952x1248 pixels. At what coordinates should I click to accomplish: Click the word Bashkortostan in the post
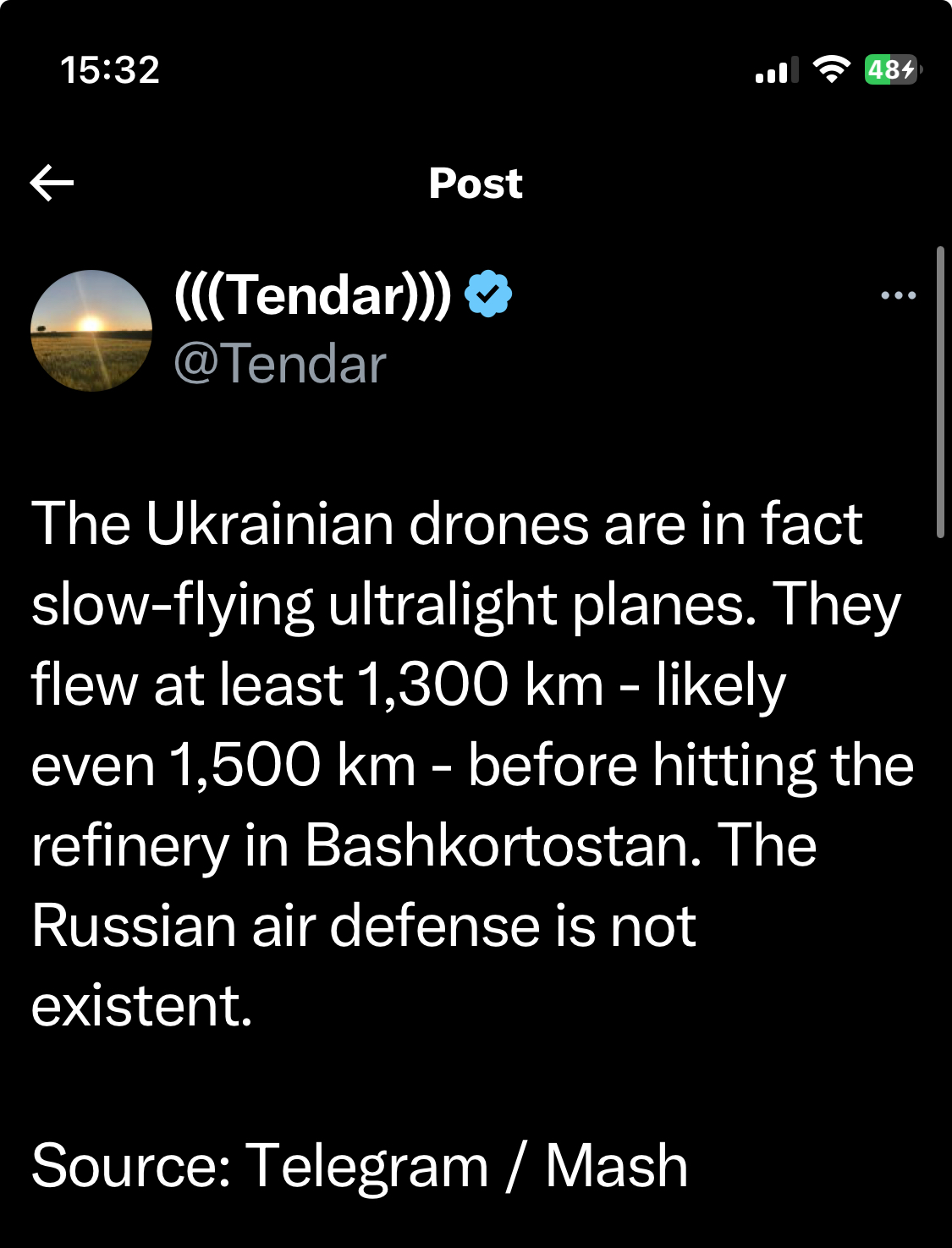(503, 845)
